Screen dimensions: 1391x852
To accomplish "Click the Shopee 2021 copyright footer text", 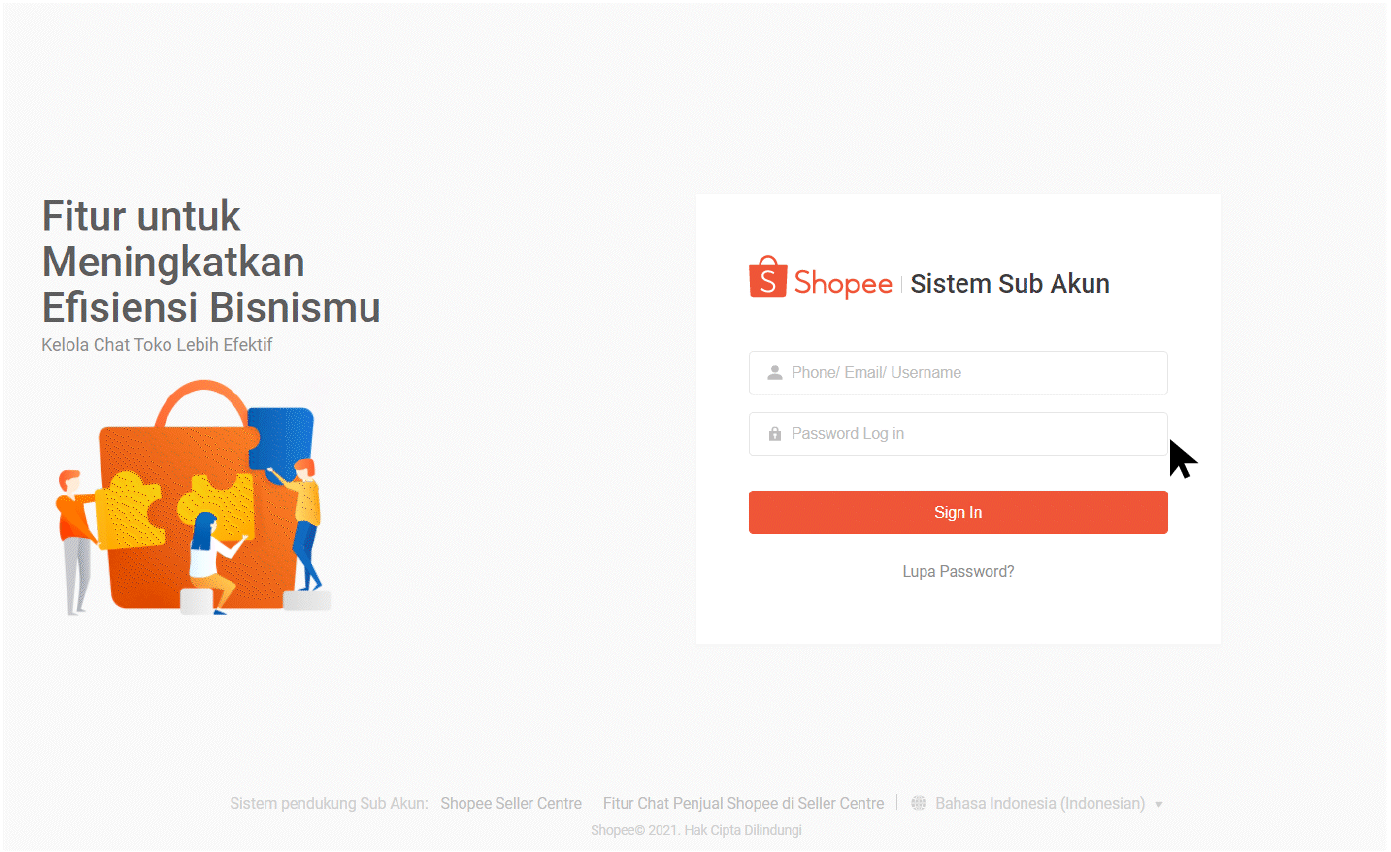I will 696,830.
